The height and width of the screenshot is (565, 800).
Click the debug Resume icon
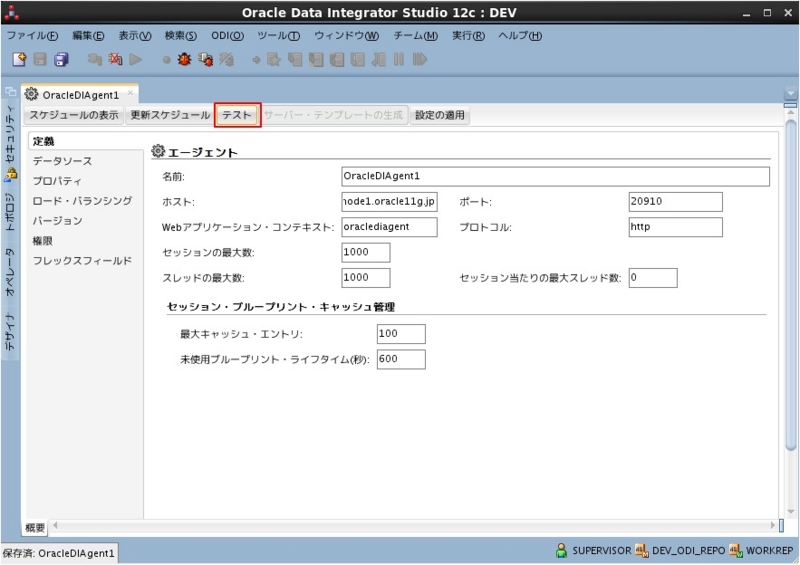point(419,59)
